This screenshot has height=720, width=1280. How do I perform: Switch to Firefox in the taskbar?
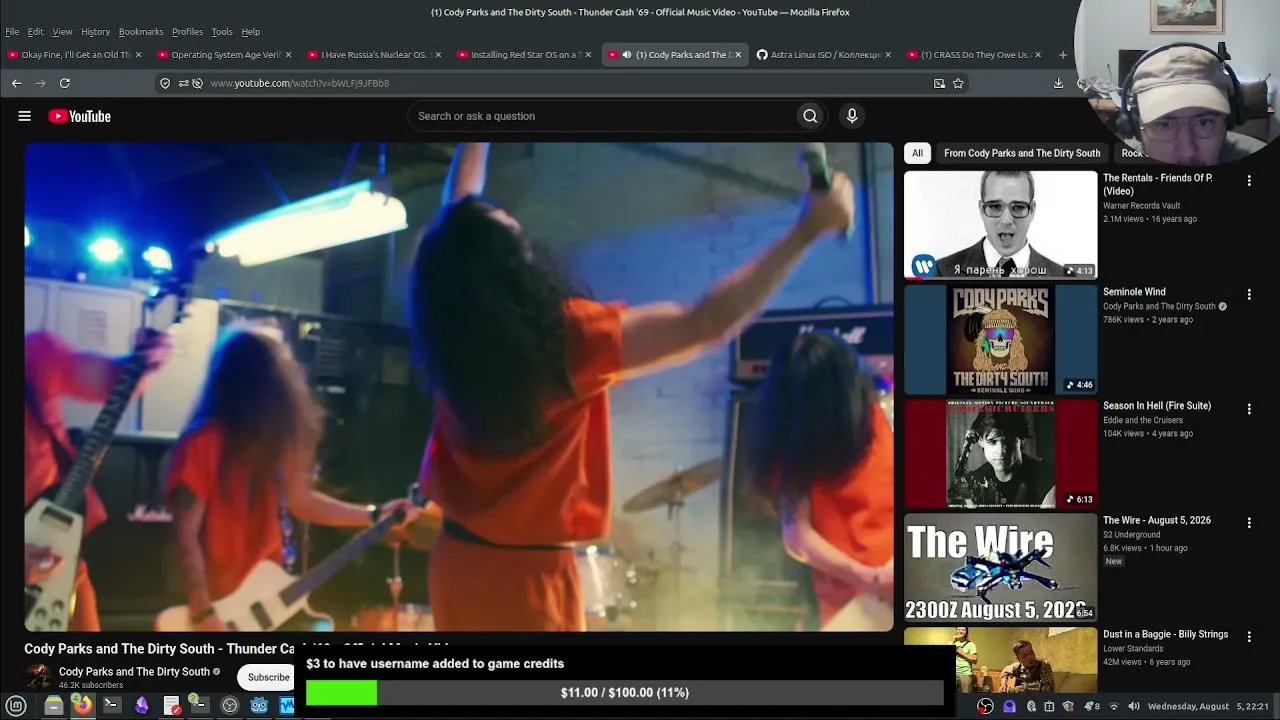pos(83,706)
